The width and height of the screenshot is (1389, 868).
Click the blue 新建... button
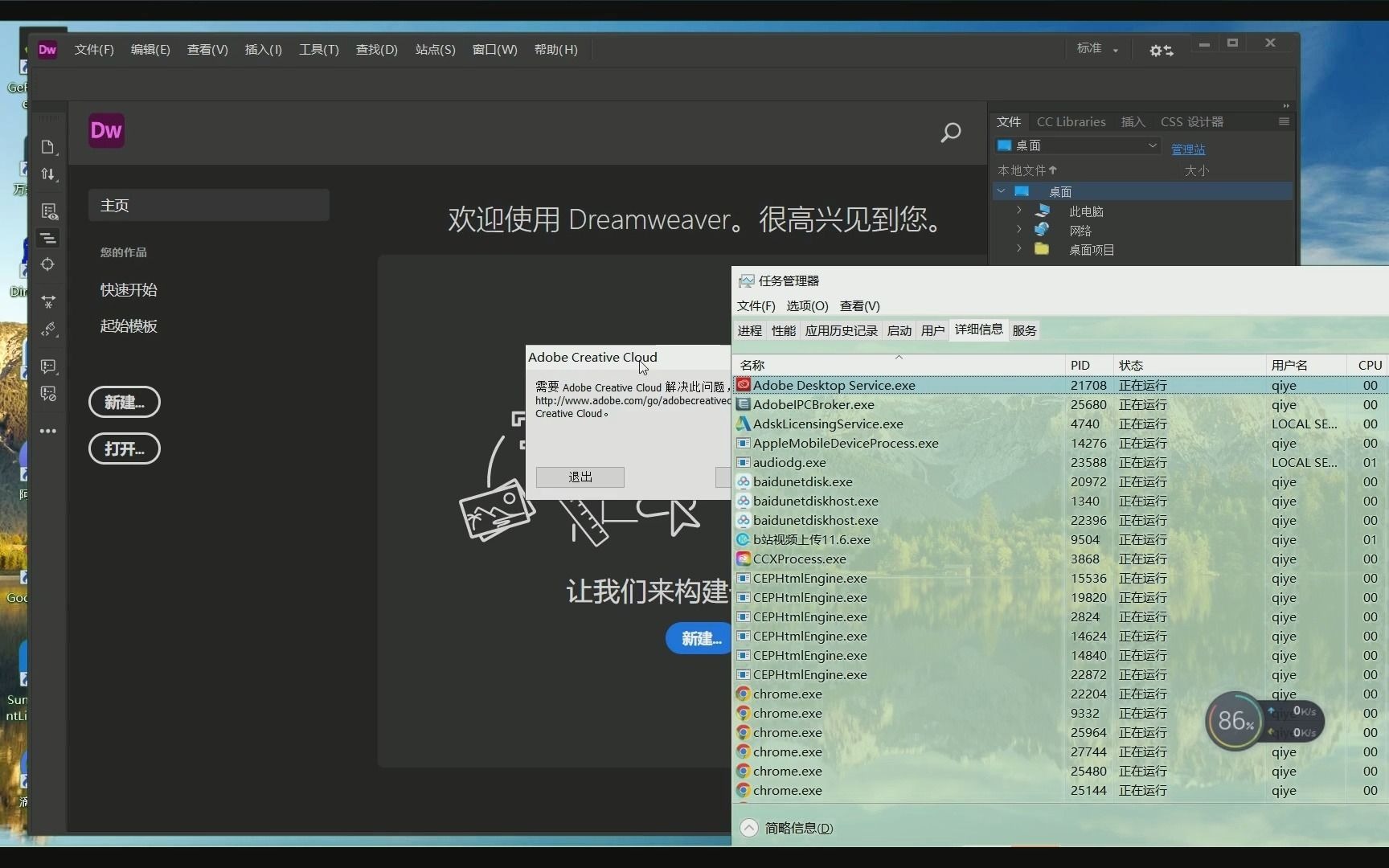699,638
